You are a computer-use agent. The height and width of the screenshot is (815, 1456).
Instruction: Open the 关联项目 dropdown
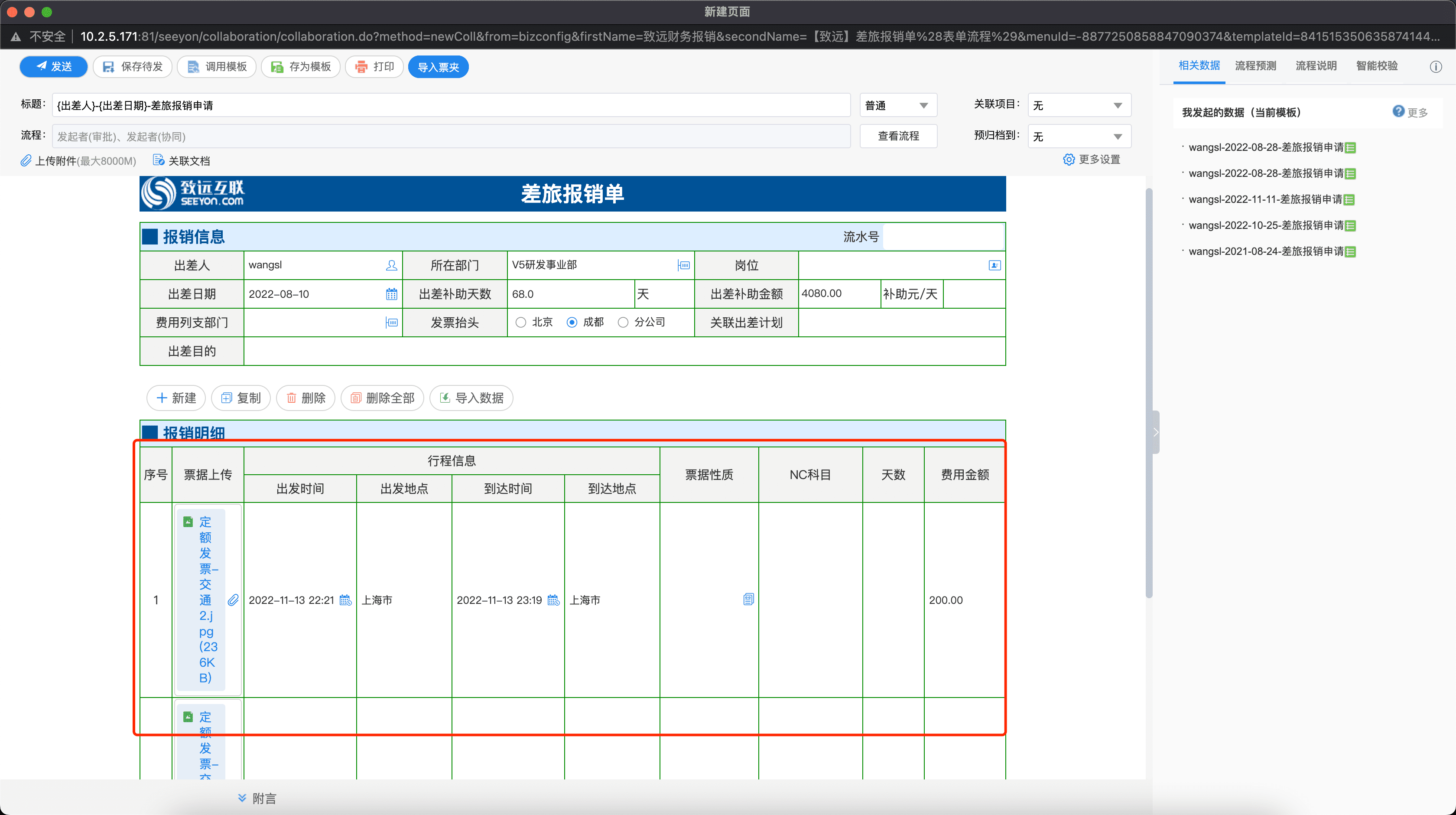click(1079, 105)
